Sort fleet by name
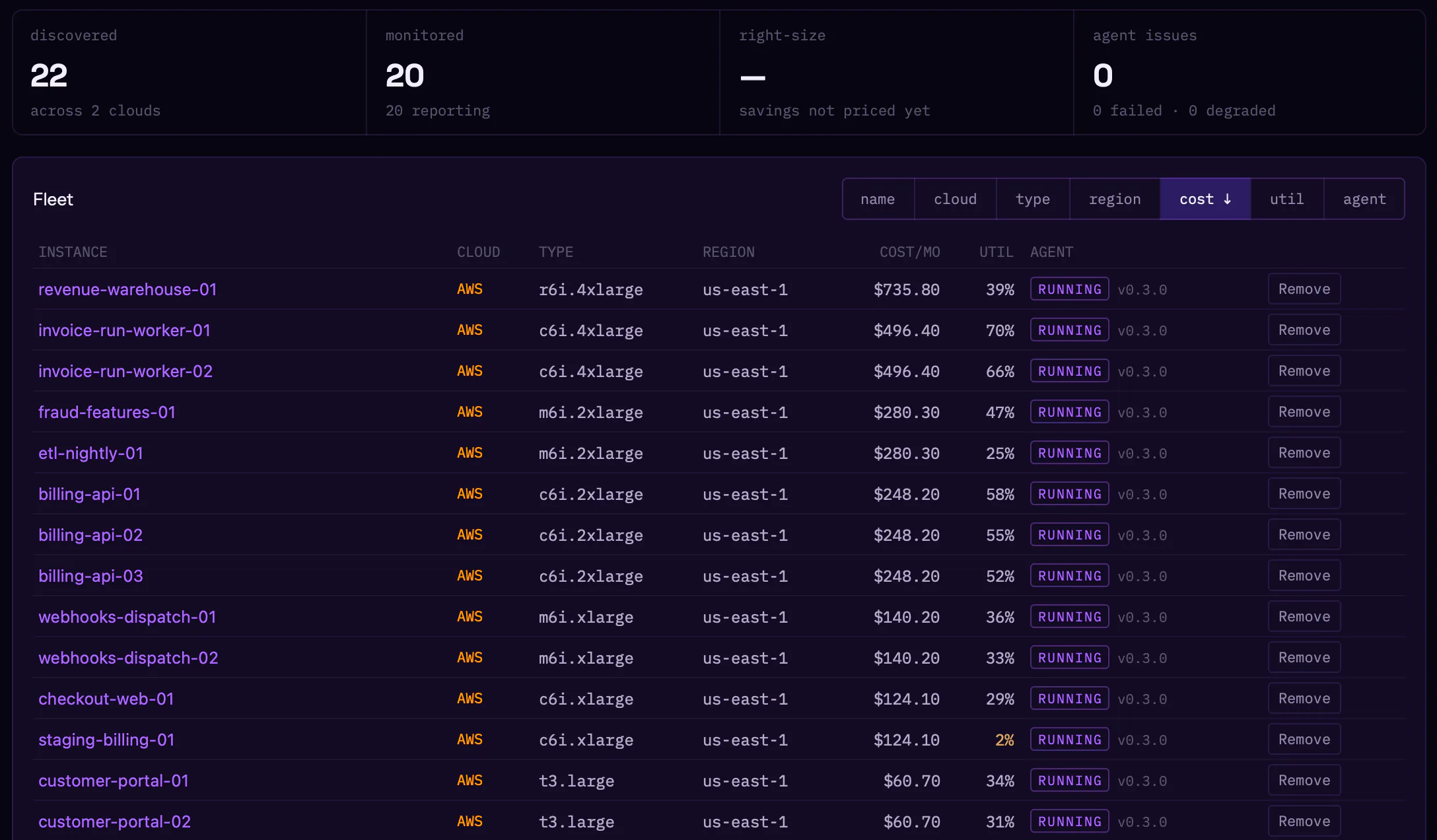The image size is (1437, 840). pos(878,199)
